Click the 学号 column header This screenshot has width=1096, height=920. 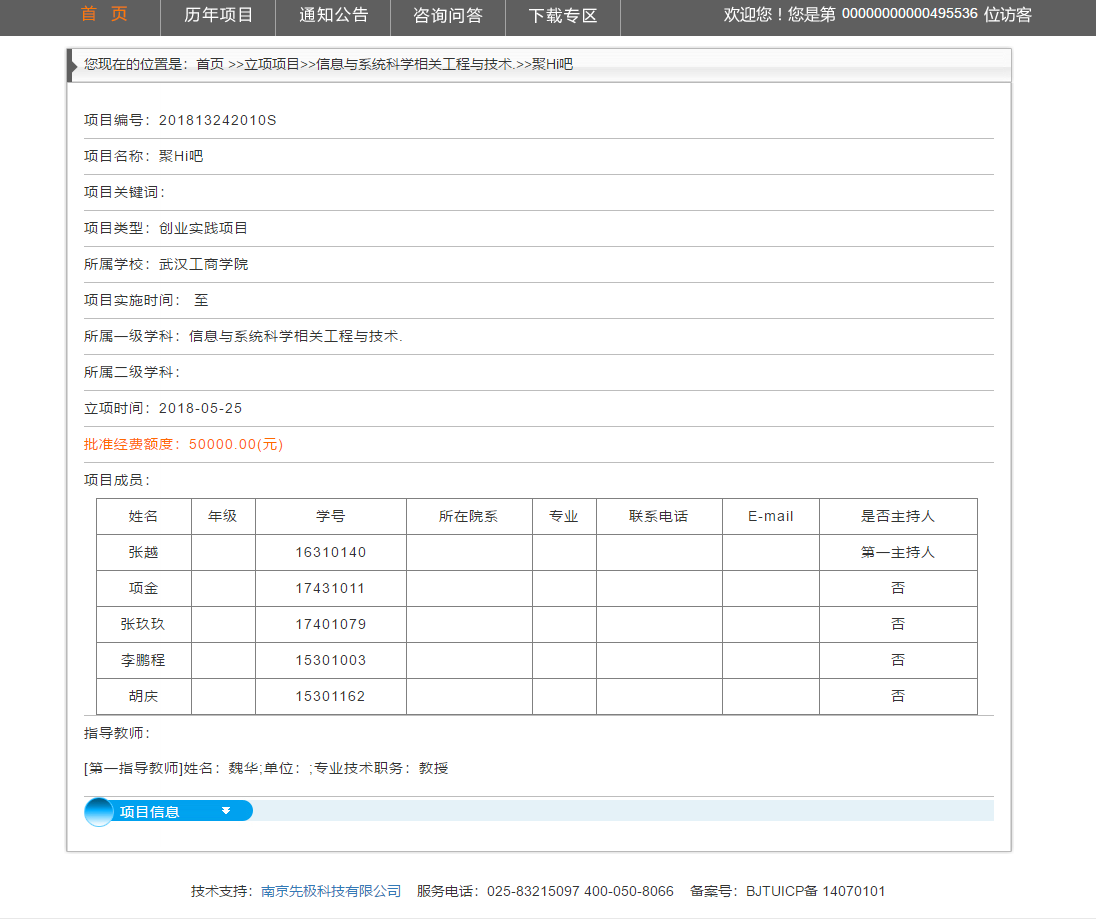pos(331,516)
